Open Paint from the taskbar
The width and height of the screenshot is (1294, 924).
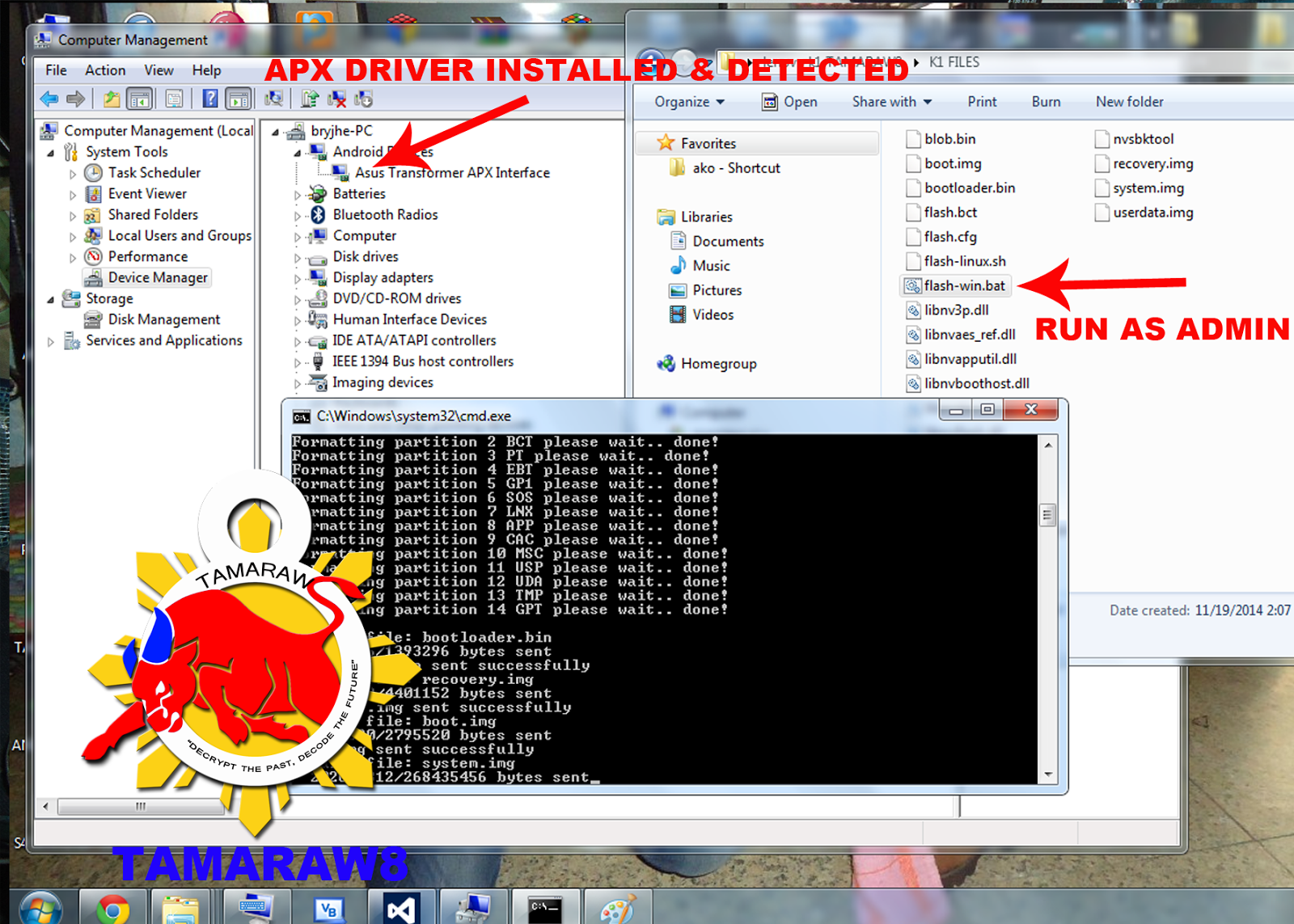coord(618,909)
